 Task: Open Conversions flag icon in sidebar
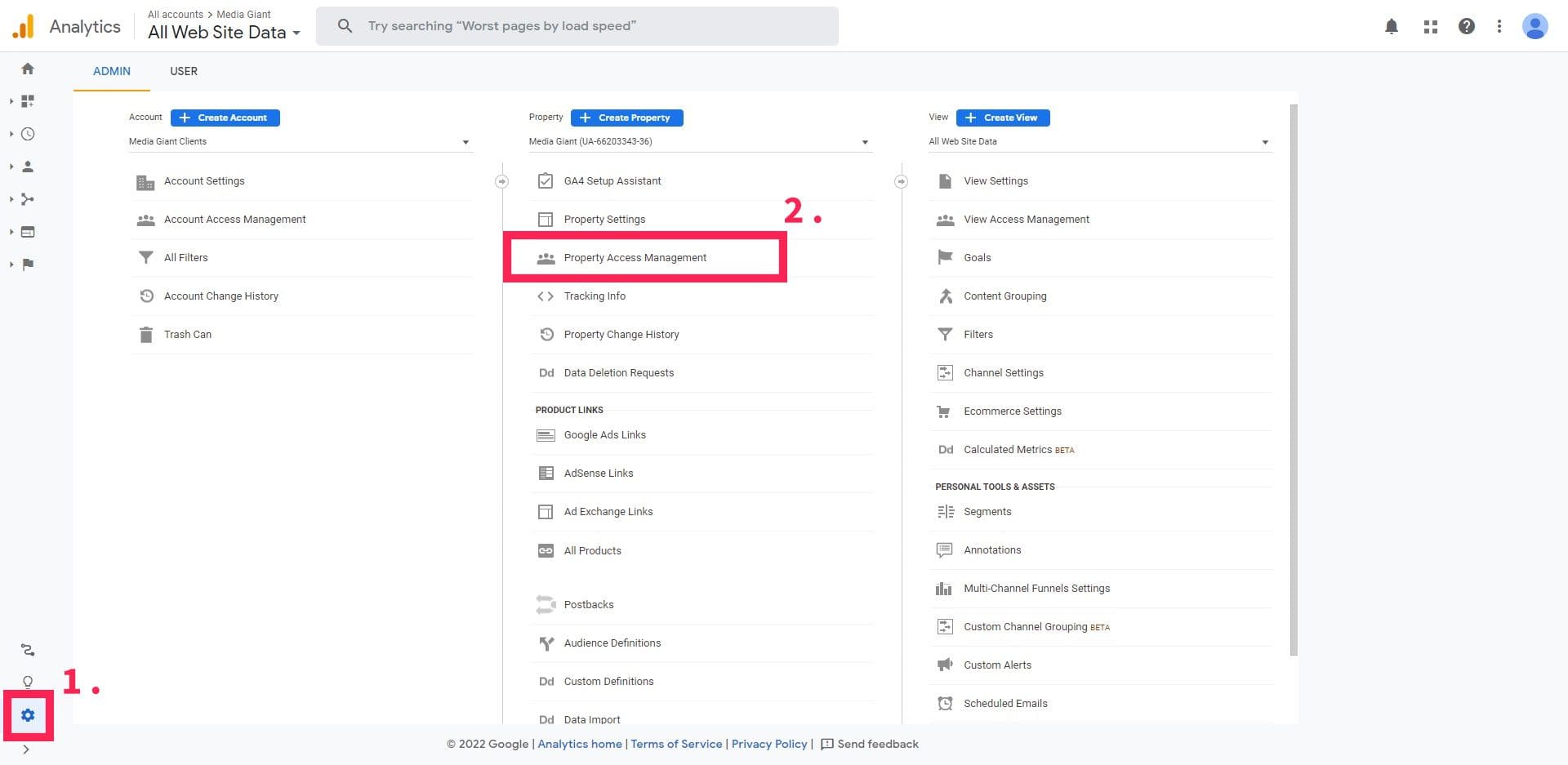(28, 265)
